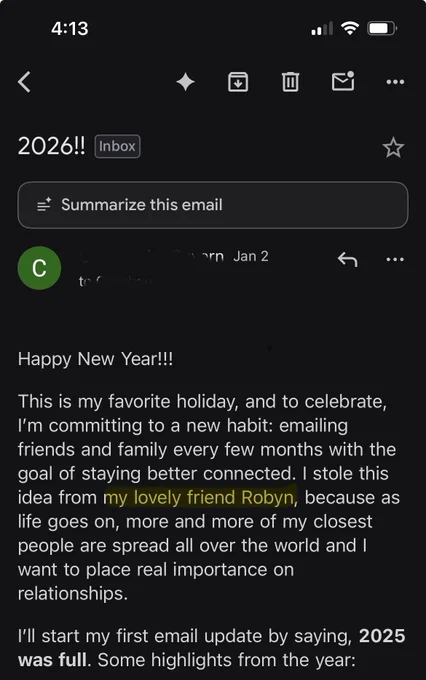Star the 2026!! email

tap(393, 147)
